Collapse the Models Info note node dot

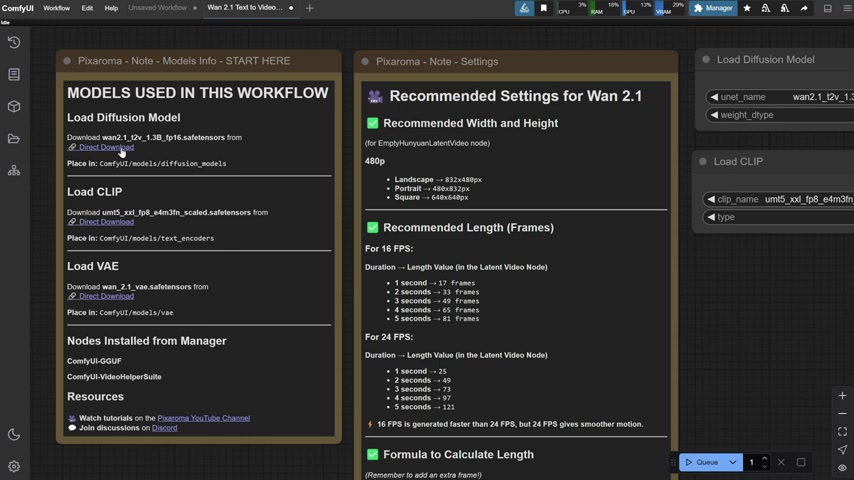click(x=67, y=61)
